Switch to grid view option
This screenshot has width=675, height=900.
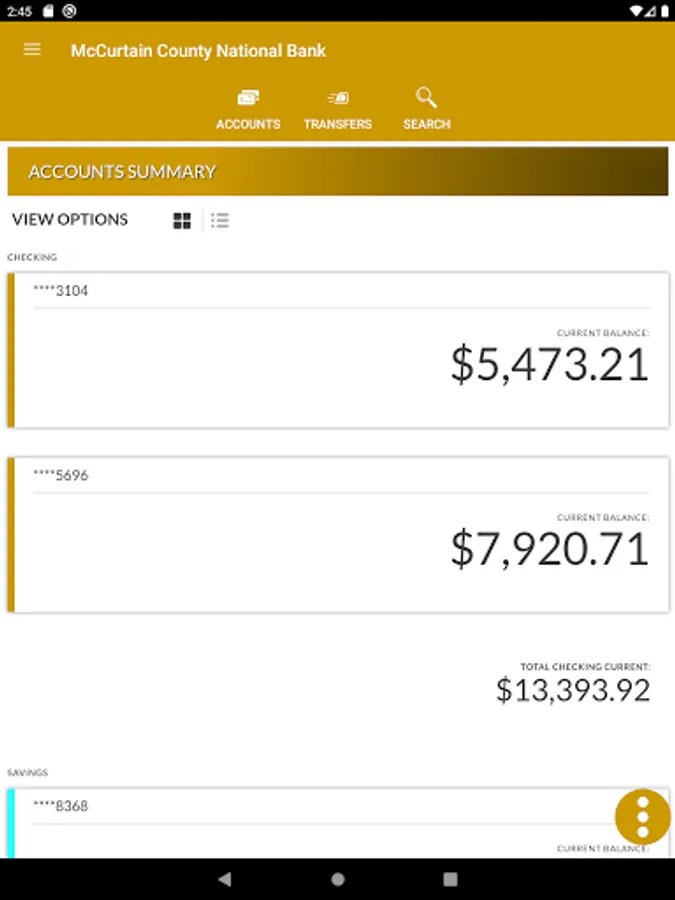click(182, 220)
